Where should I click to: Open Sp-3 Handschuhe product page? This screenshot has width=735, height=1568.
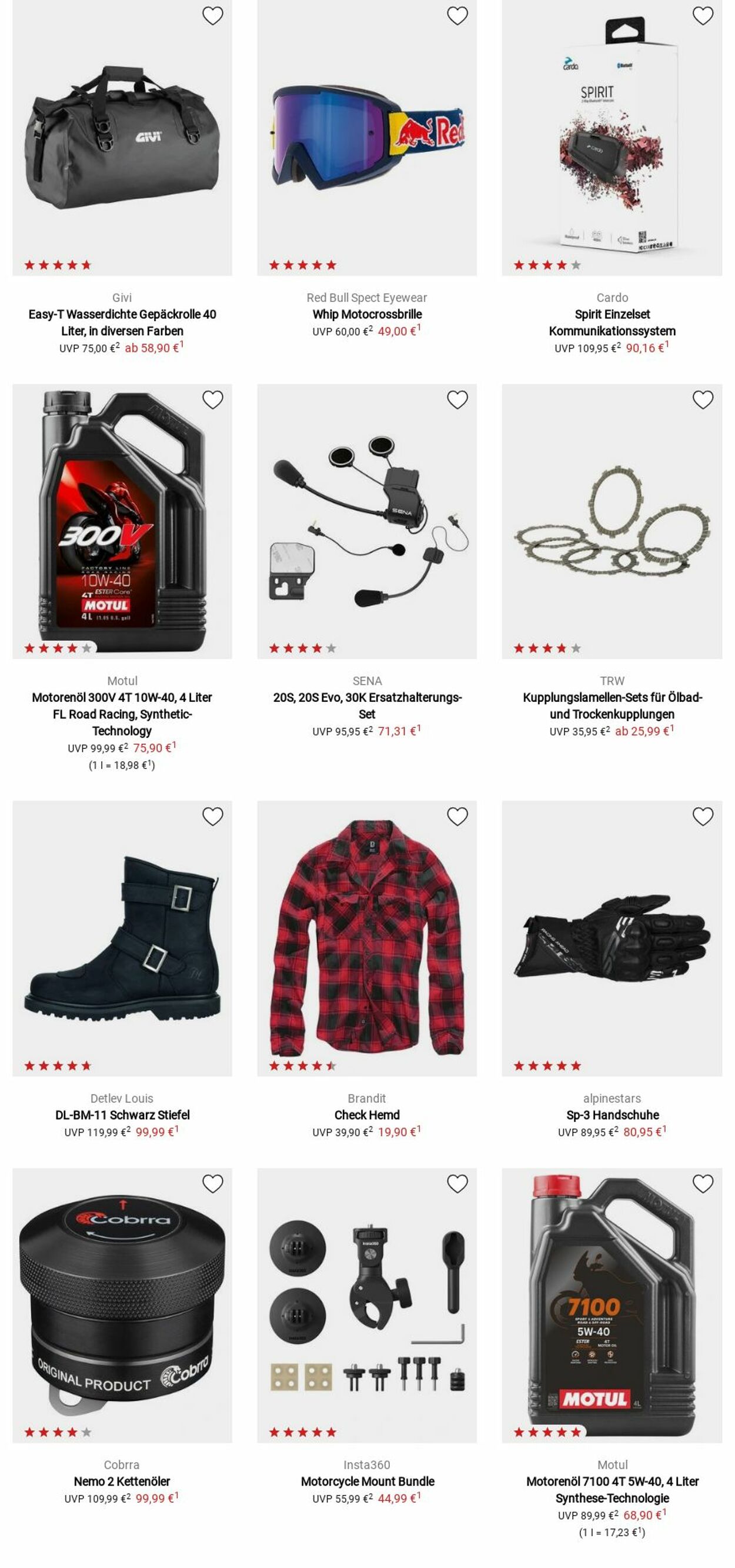tap(612, 1115)
